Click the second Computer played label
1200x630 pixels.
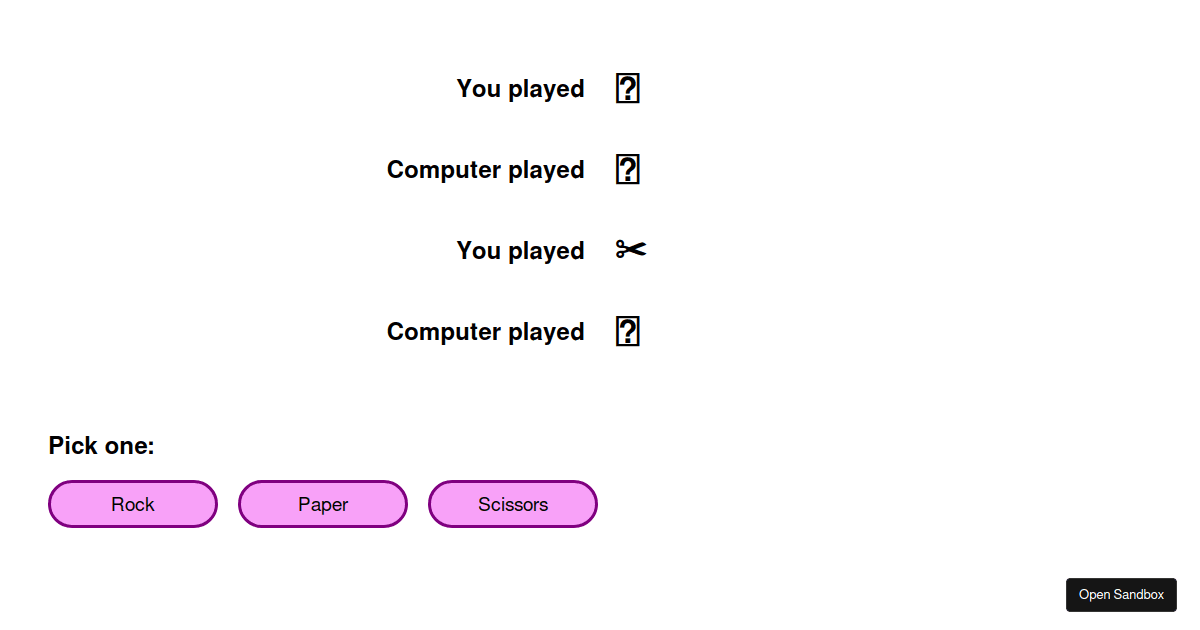point(485,331)
